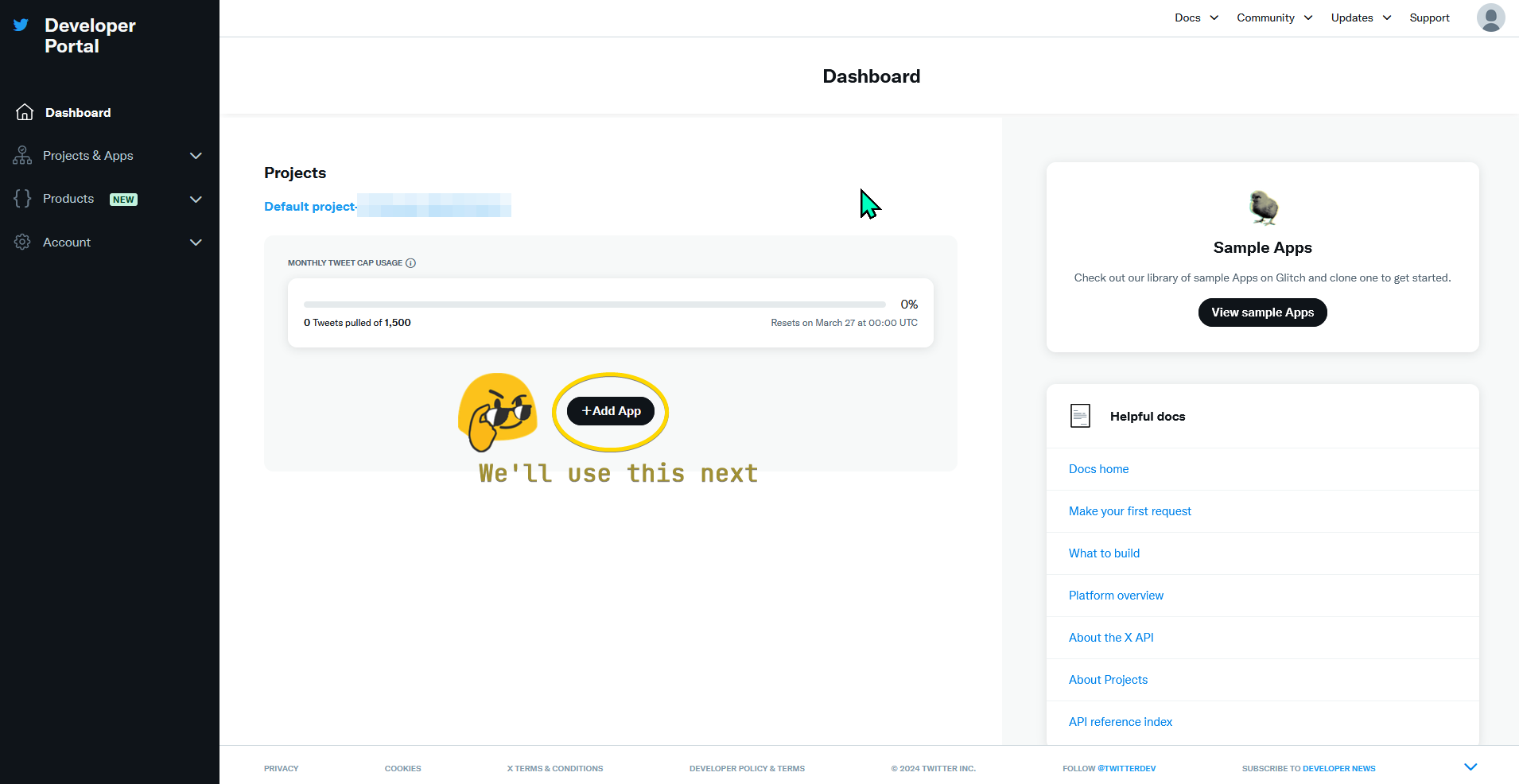Click the Projects & Apps sidebar icon
The image size is (1519, 784).
pos(21,155)
